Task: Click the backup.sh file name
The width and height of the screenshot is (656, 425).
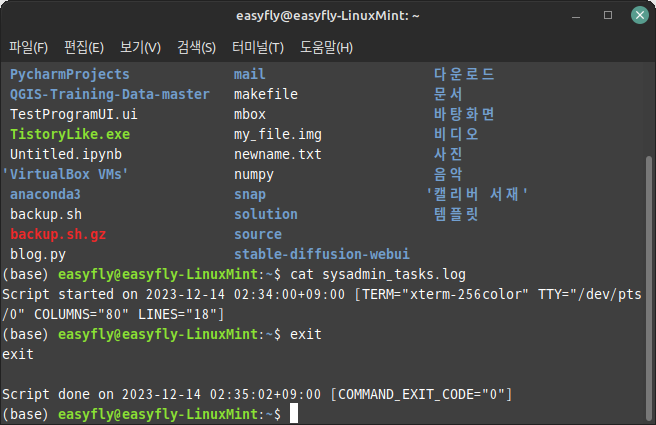Action: [x=46, y=215]
